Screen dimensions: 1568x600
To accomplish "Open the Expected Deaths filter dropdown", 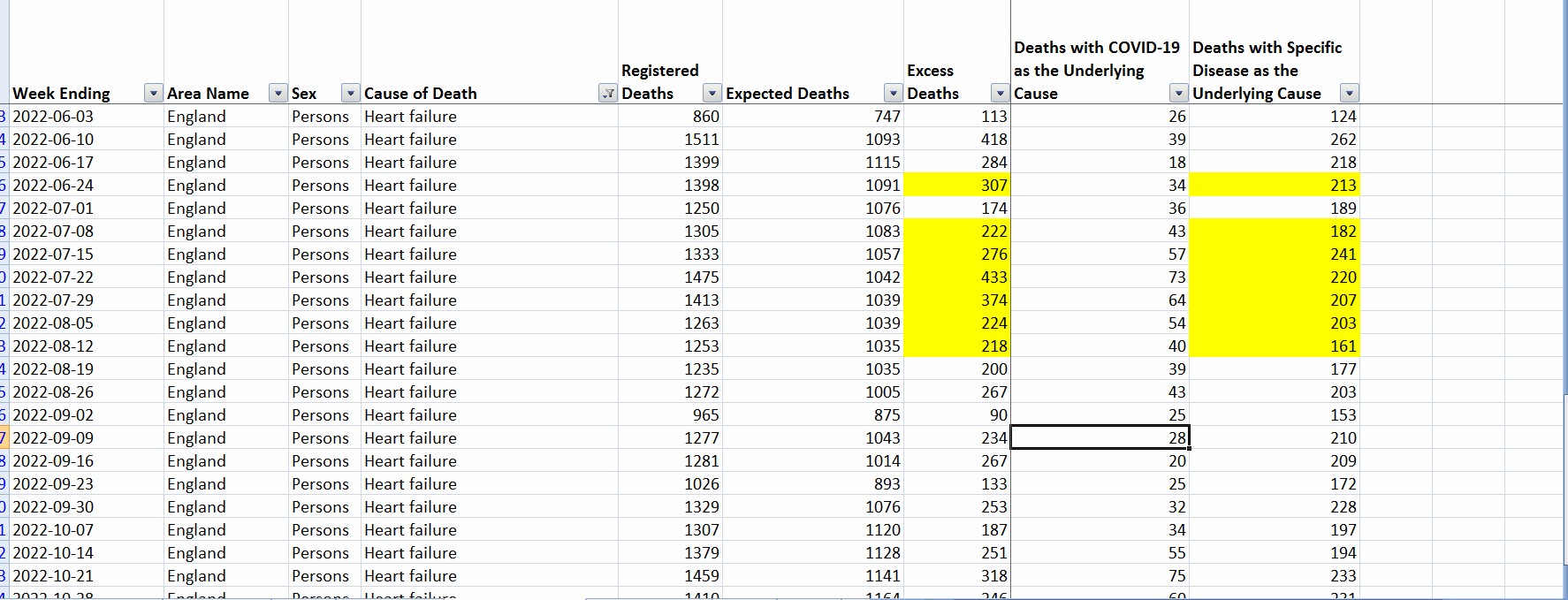I will tap(894, 93).
